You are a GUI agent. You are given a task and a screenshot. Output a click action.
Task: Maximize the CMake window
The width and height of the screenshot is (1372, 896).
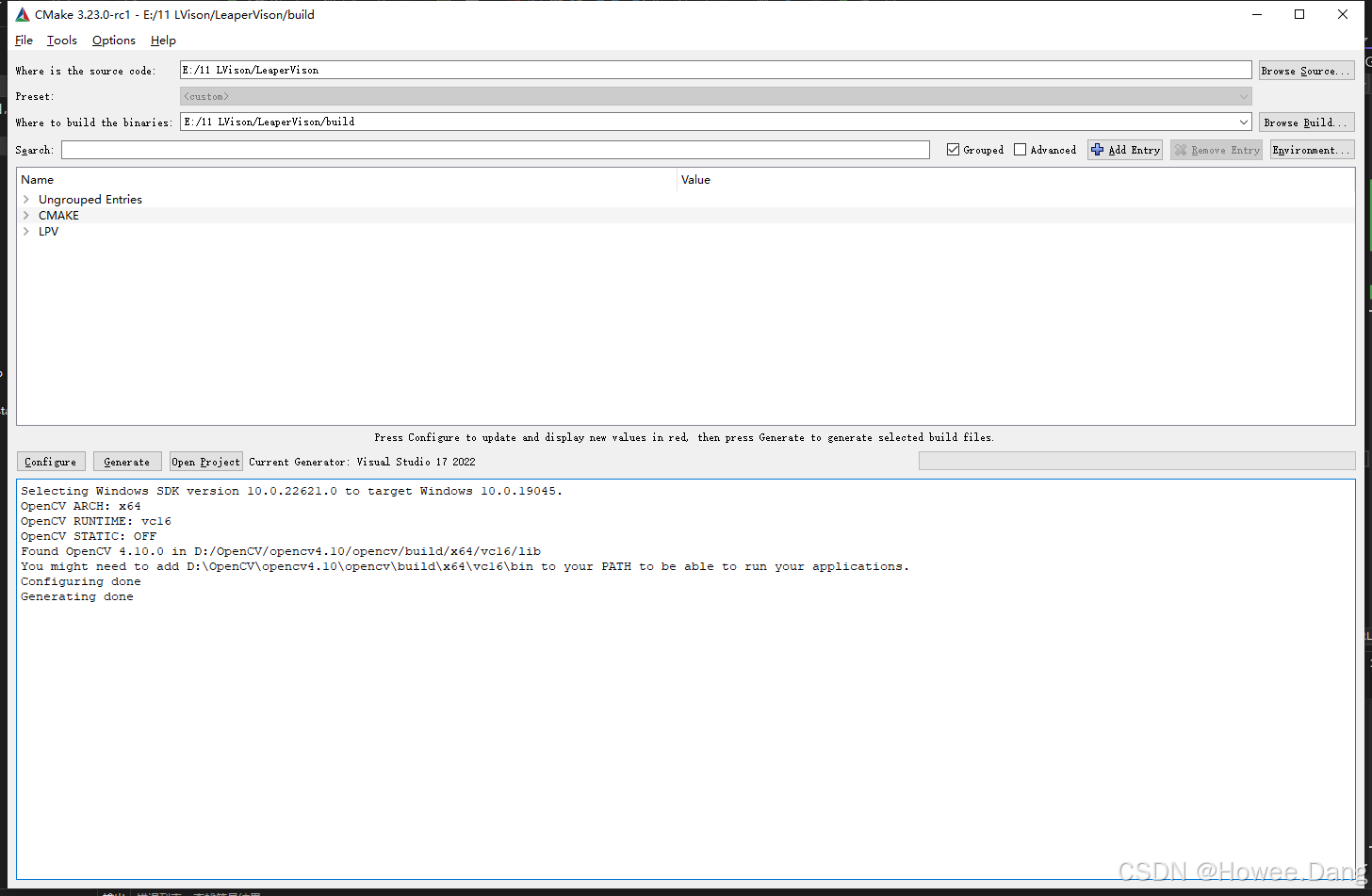[1299, 14]
